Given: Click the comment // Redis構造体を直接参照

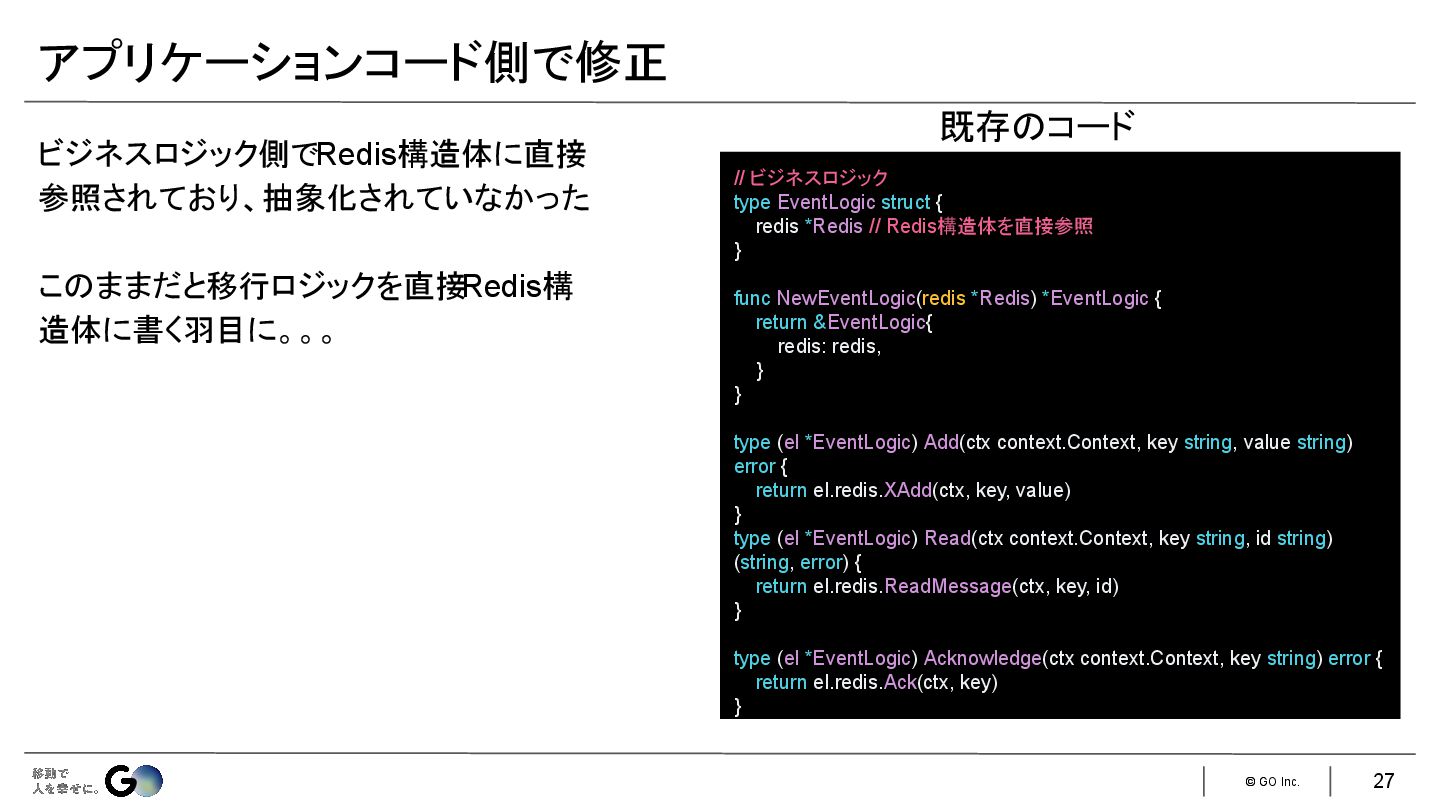Looking at the screenshot, I should click(980, 226).
